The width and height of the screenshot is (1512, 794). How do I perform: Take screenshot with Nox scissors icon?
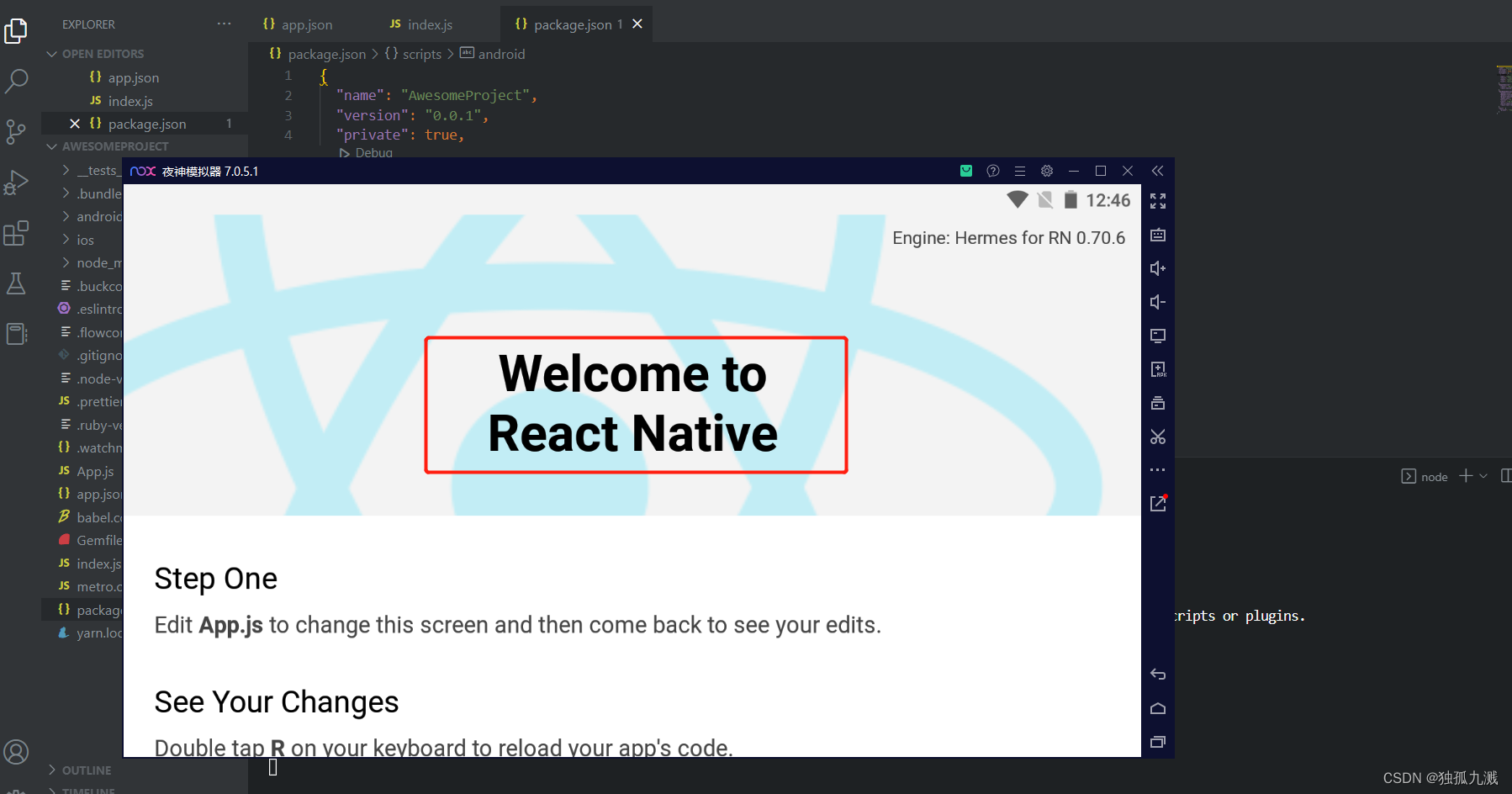click(x=1158, y=437)
